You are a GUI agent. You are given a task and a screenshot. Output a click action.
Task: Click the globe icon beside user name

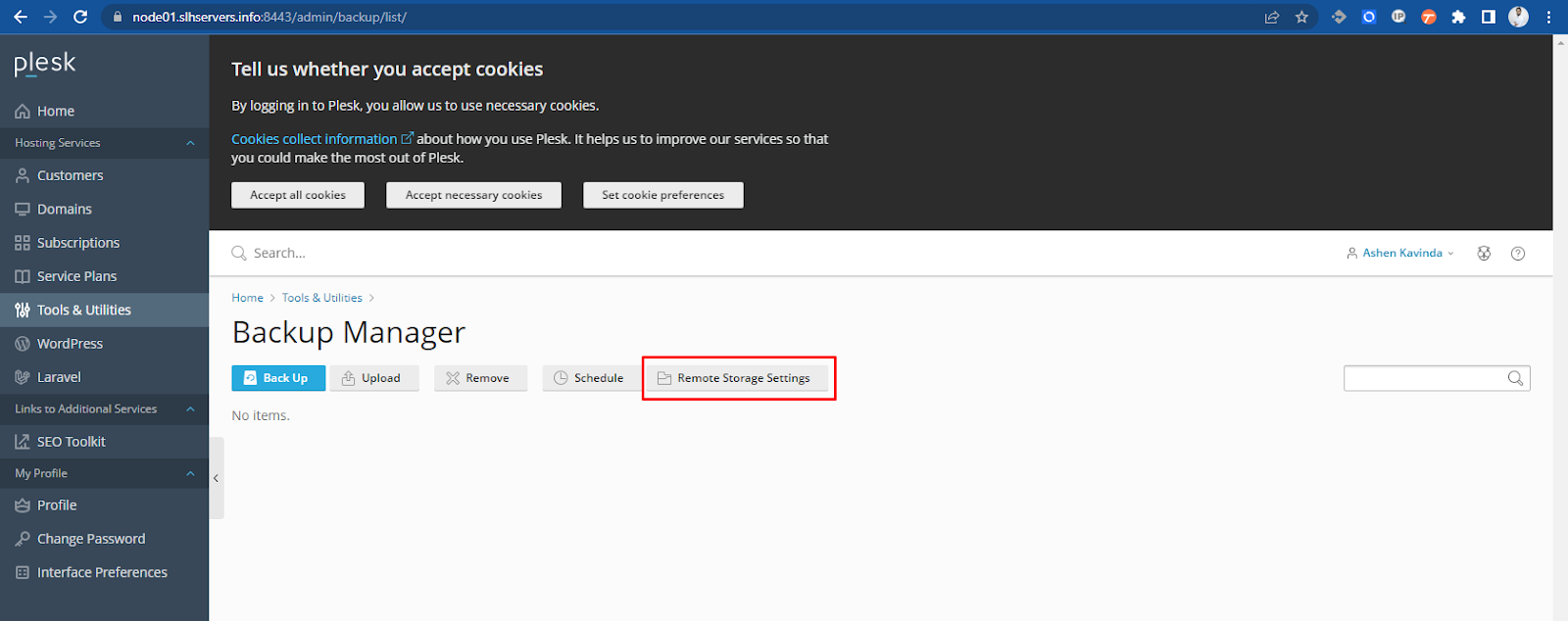(x=1484, y=254)
